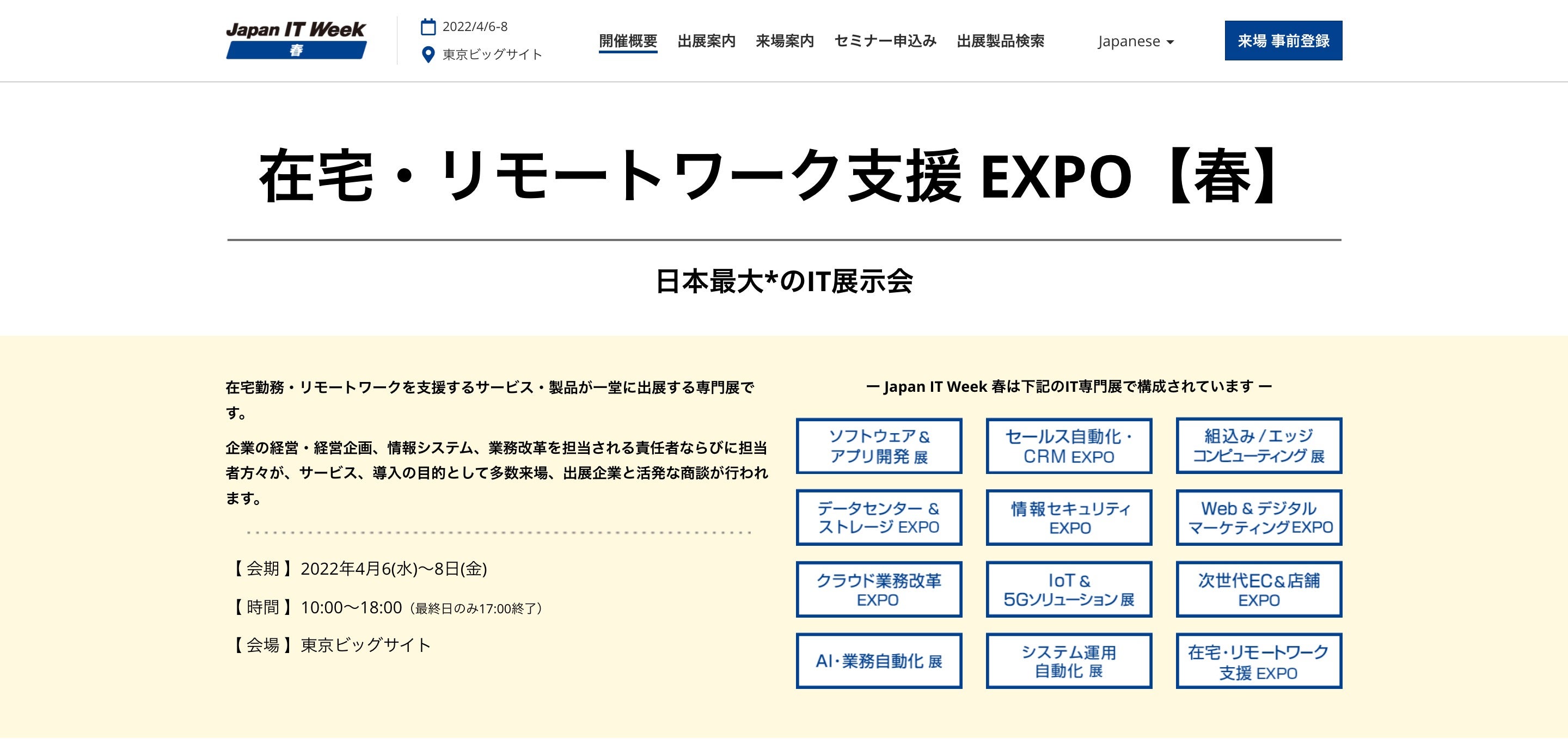The height and width of the screenshot is (739, 1568).
Task: Click the caret arrow next to Japanese
Action: (x=1170, y=42)
